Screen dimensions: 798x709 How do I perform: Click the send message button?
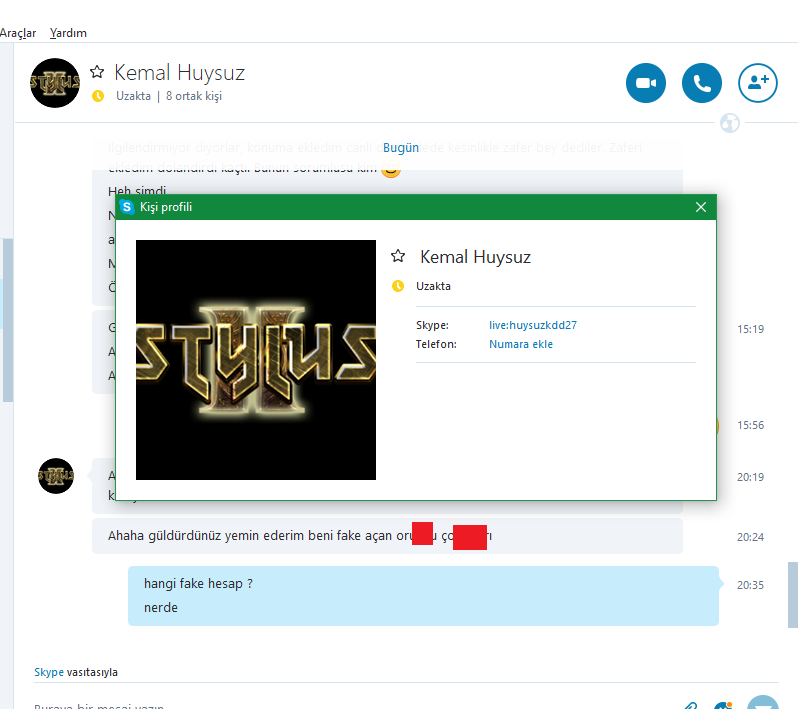coord(763,703)
